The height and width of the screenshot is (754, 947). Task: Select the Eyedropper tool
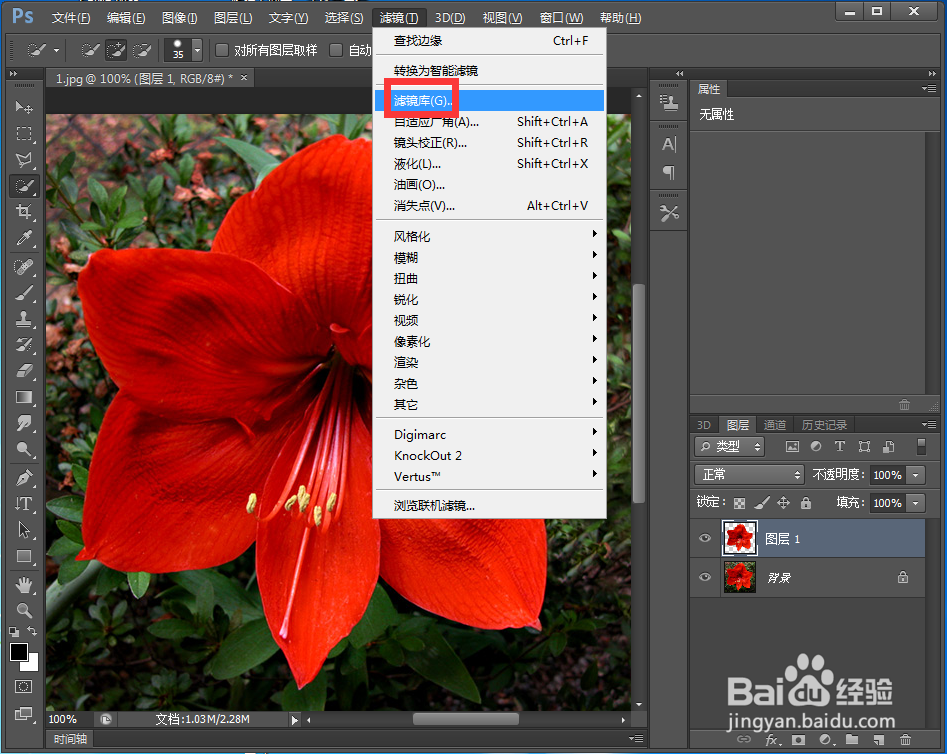pyautogui.click(x=24, y=238)
